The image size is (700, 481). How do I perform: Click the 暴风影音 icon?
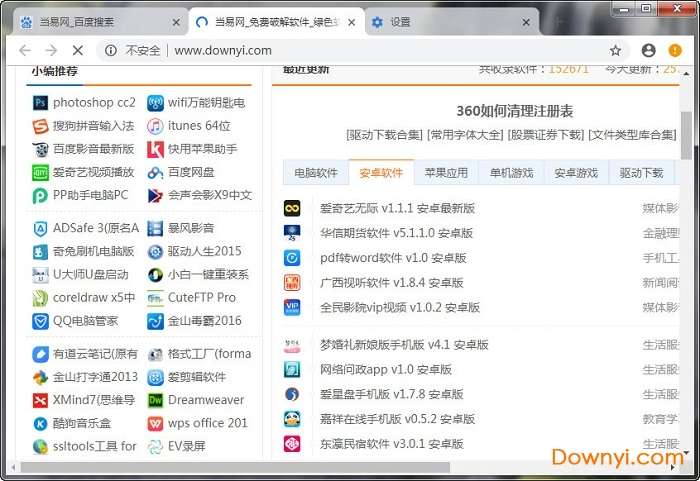tap(155, 229)
